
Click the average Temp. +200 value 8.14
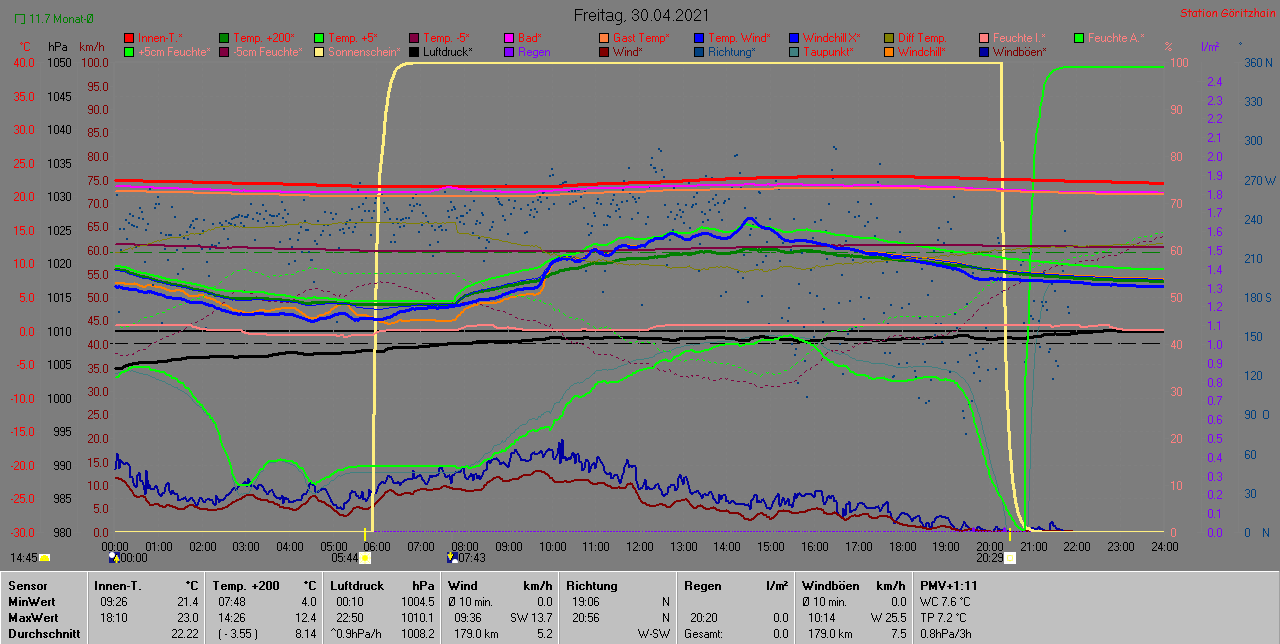click(x=306, y=634)
